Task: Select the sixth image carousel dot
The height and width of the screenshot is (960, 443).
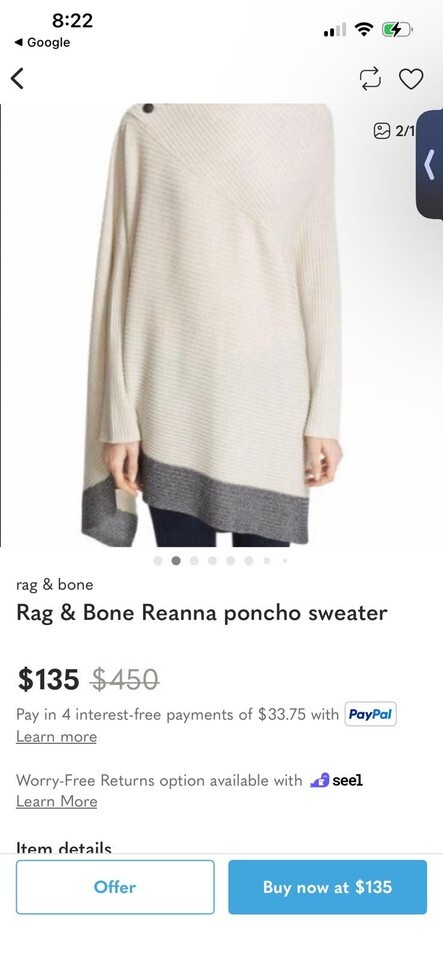Action: pyautogui.click(x=248, y=560)
